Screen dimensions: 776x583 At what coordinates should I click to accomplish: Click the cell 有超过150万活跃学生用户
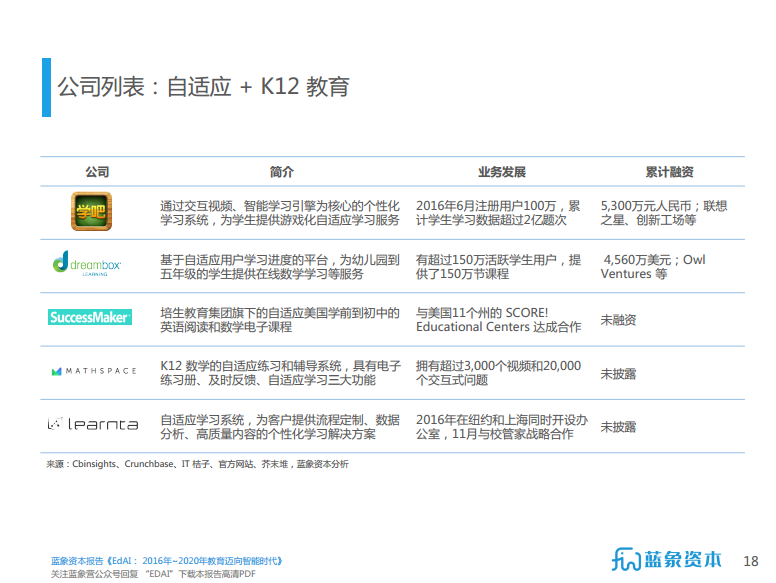click(498, 267)
